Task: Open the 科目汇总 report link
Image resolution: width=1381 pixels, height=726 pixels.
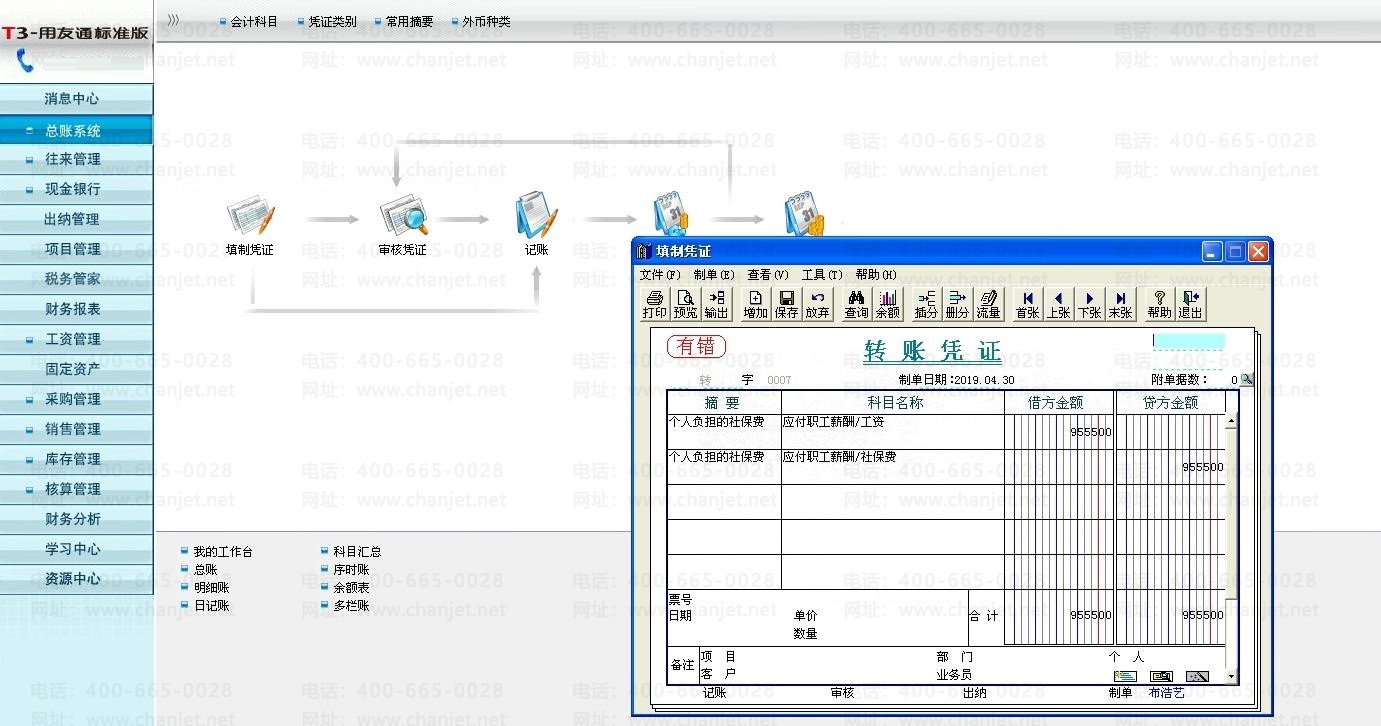Action: pos(357,552)
